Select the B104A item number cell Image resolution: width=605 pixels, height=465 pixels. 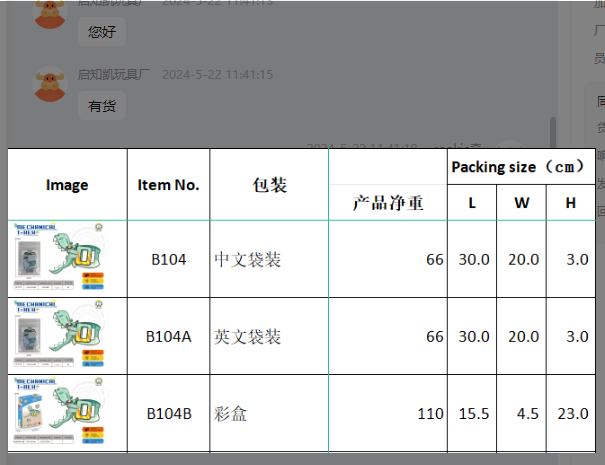pos(168,336)
